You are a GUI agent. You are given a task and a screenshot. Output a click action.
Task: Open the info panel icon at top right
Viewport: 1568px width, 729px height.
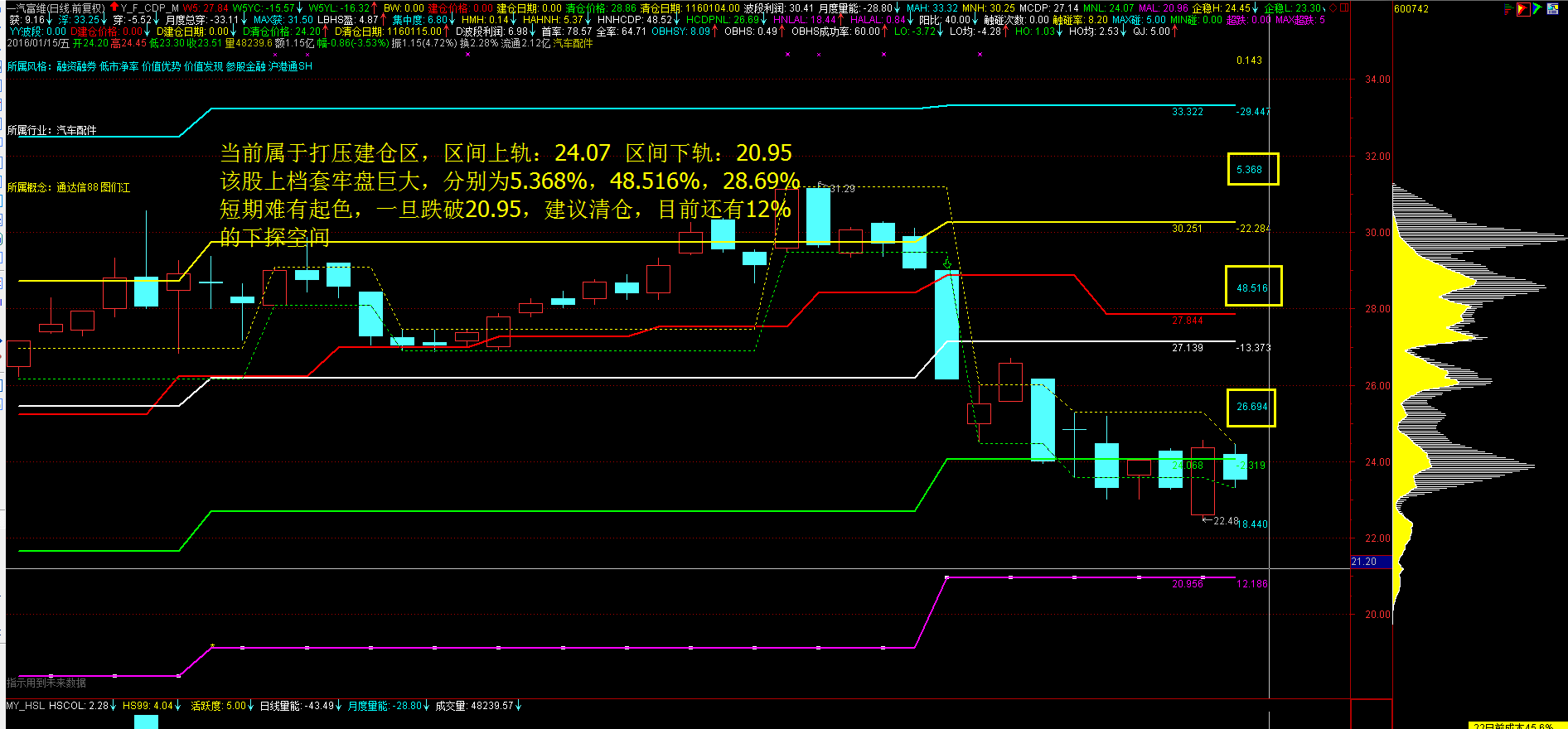(x=1552, y=9)
